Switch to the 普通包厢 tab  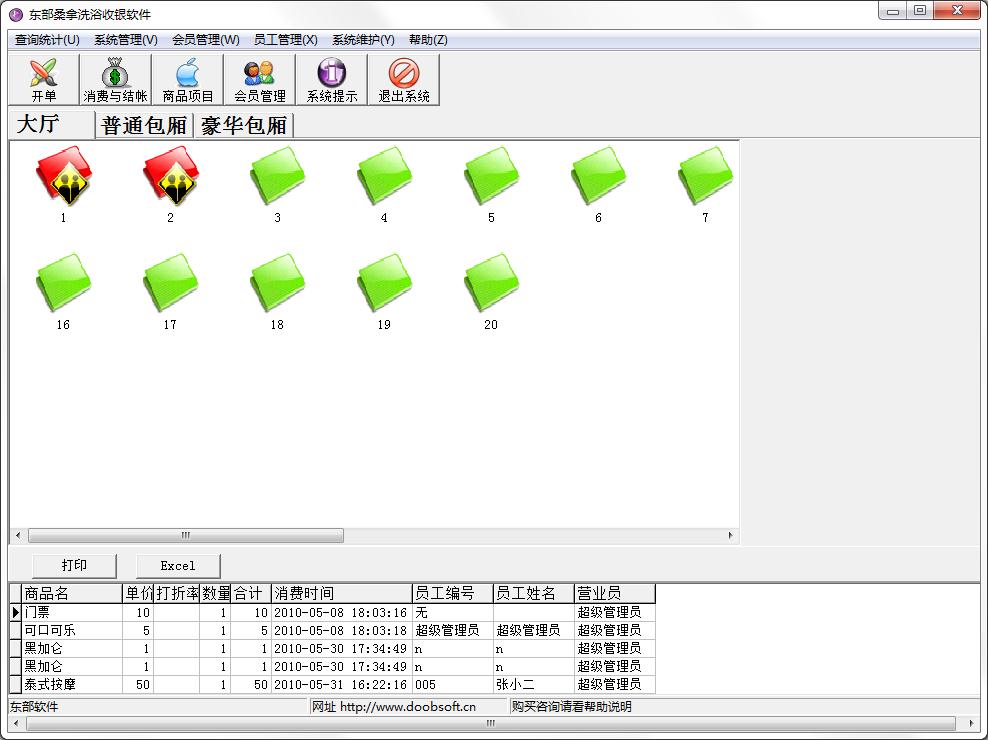[144, 126]
